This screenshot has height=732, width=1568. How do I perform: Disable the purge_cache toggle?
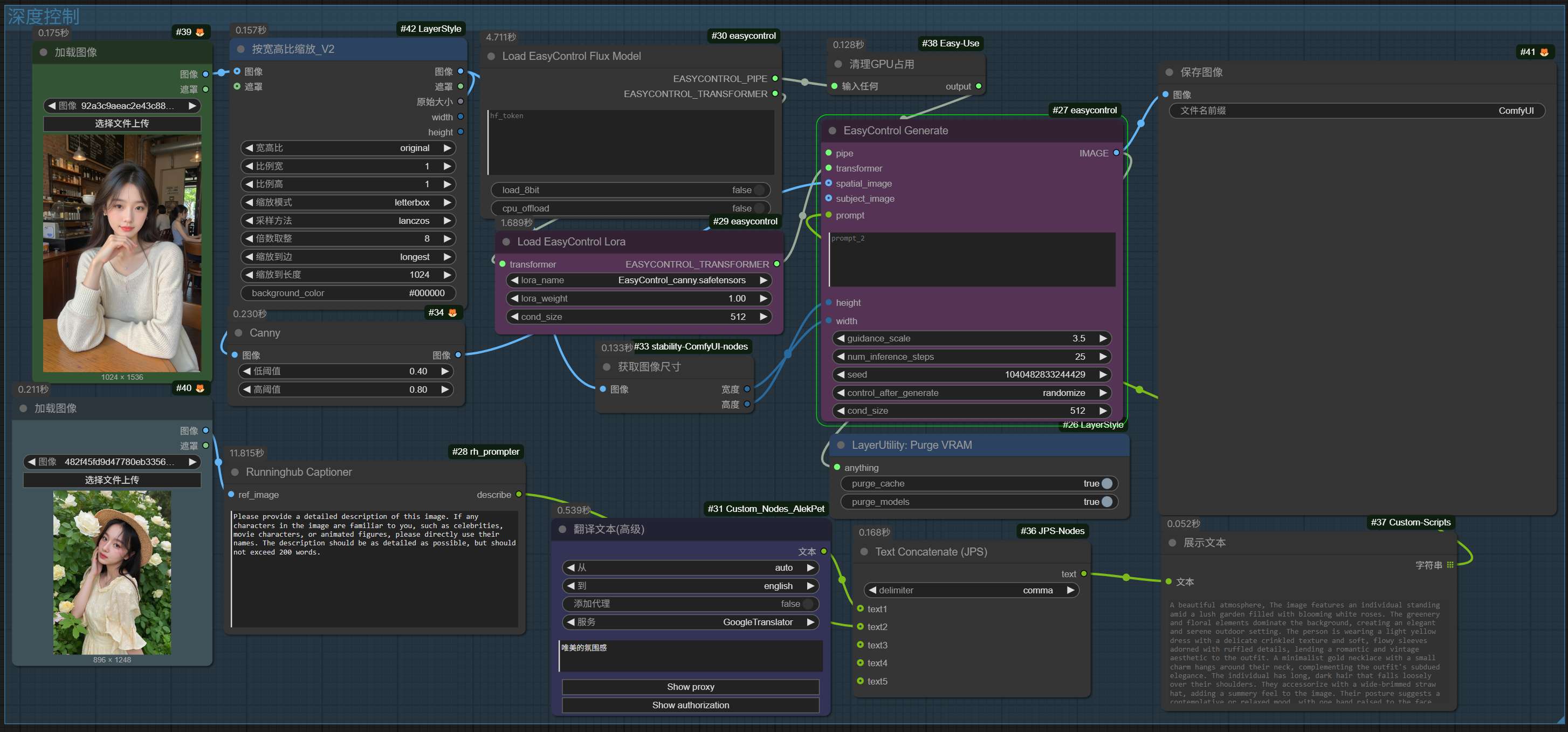[1106, 483]
